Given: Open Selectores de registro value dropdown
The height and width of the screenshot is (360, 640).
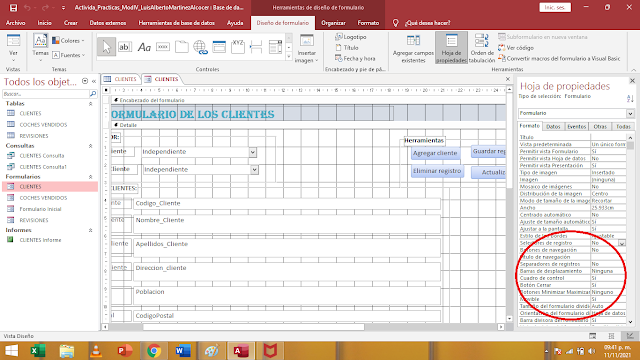Looking at the screenshot, I should point(622,243).
